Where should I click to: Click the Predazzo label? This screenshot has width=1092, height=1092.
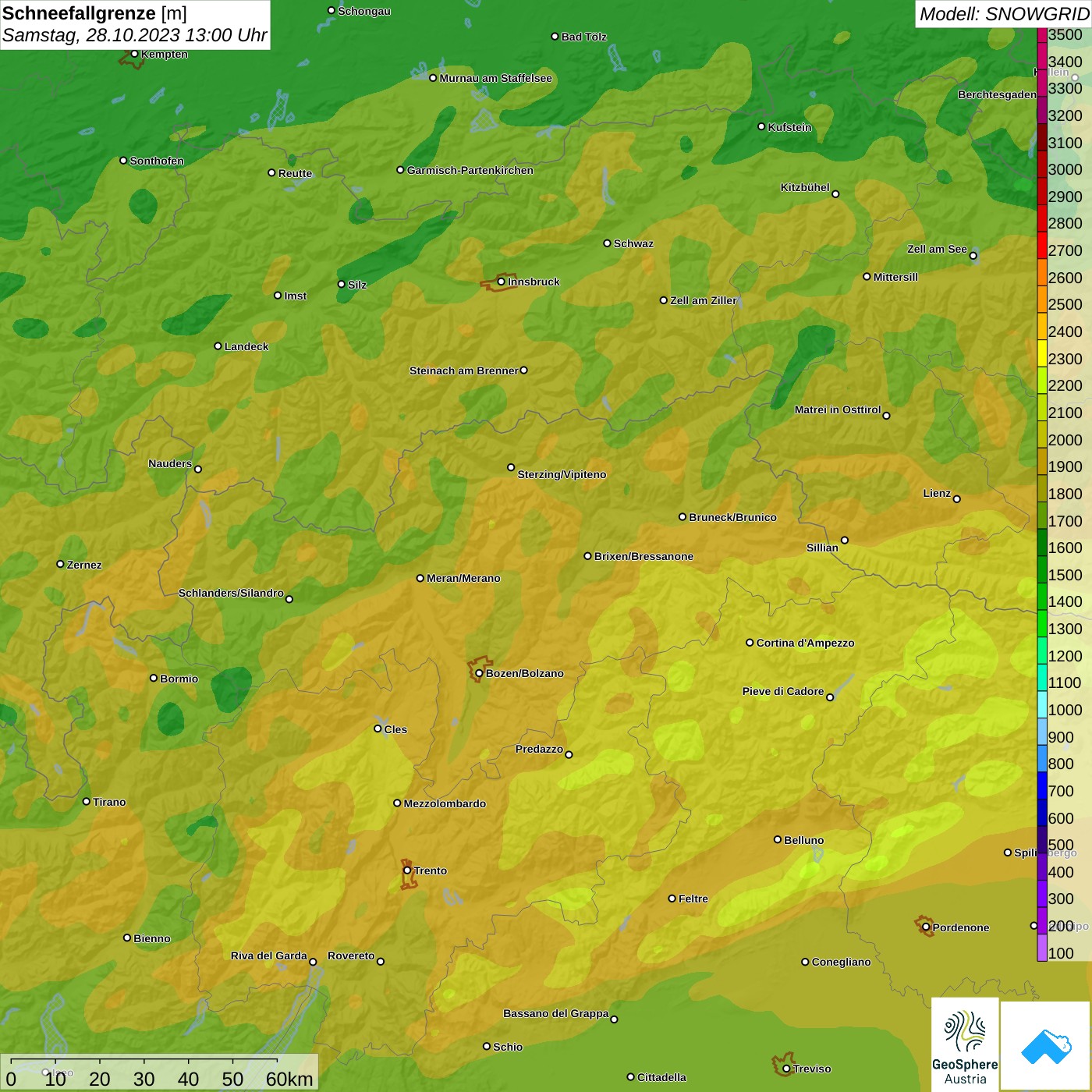point(539,749)
